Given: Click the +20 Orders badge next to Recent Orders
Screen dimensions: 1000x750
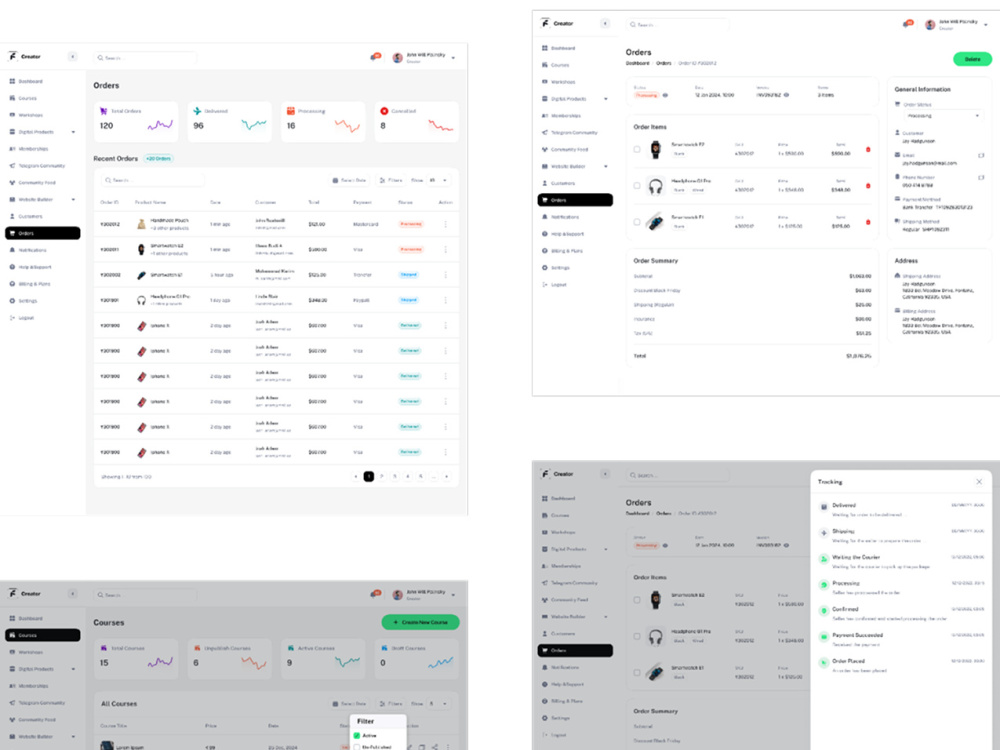Looking at the screenshot, I should coord(158,158).
